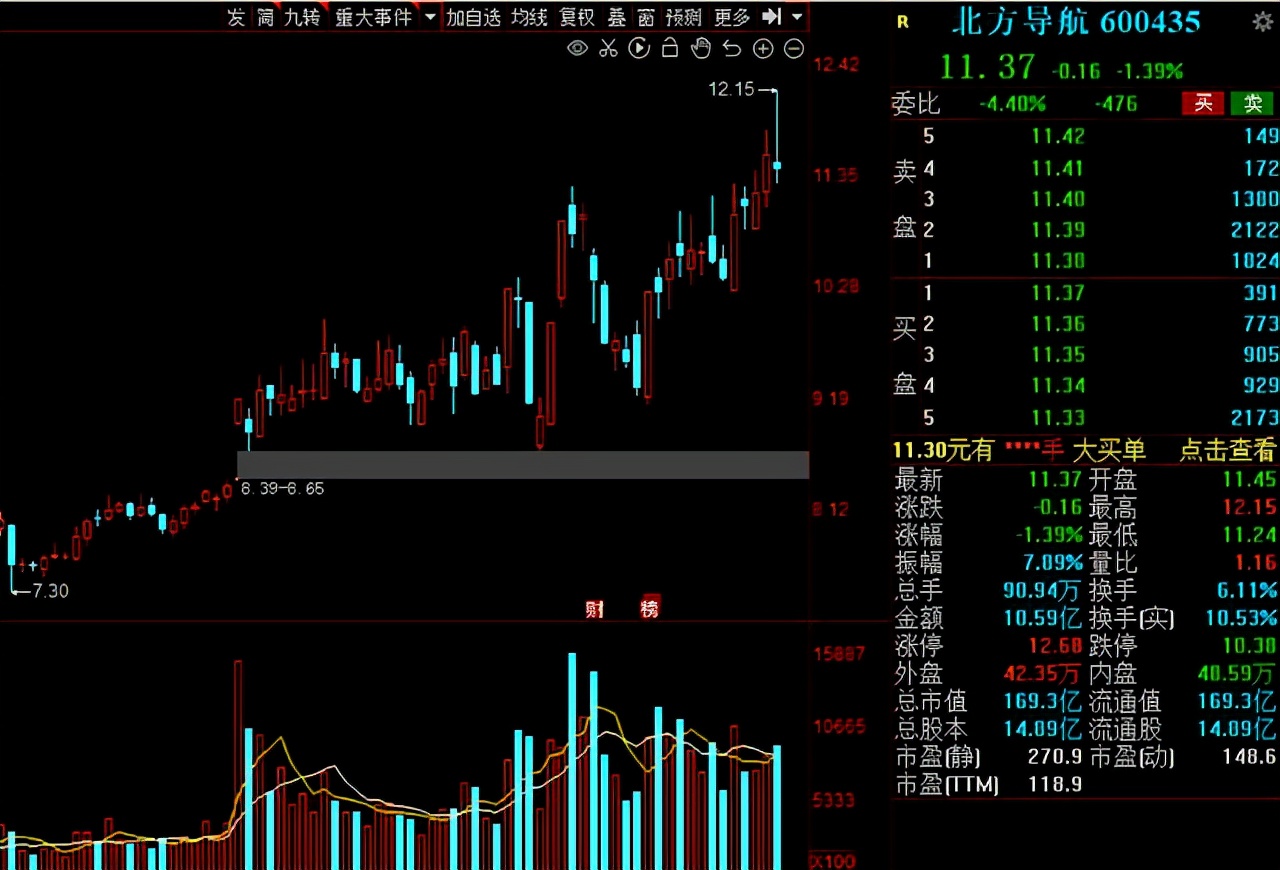Viewport: 1280px width, 870px height.
Task: Click the gray gap zone band 8.39-8.65
Action: coord(522,464)
